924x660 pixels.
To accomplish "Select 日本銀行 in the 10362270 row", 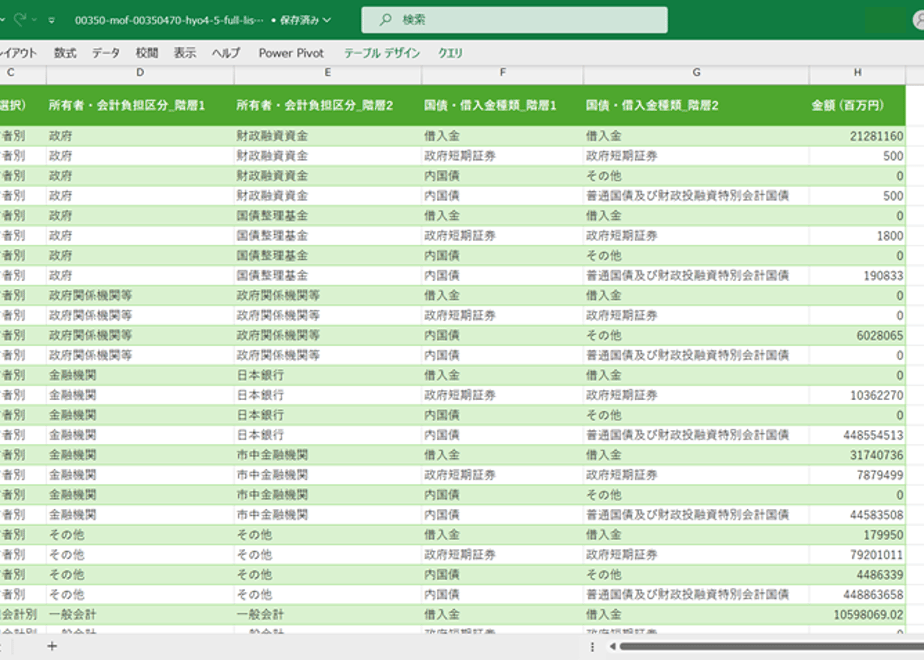I will [x=328, y=395].
